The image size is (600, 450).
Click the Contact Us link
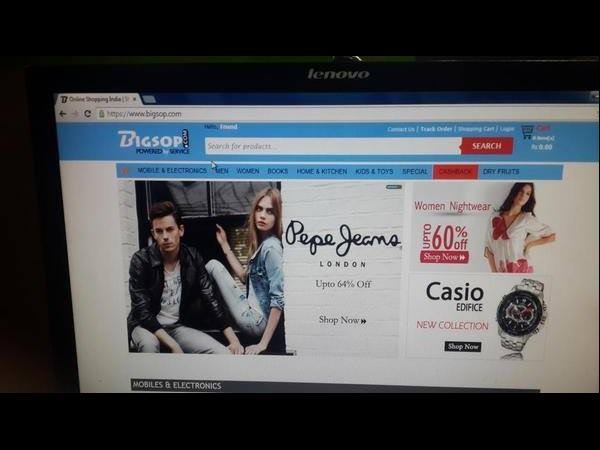pyautogui.click(x=400, y=129)
